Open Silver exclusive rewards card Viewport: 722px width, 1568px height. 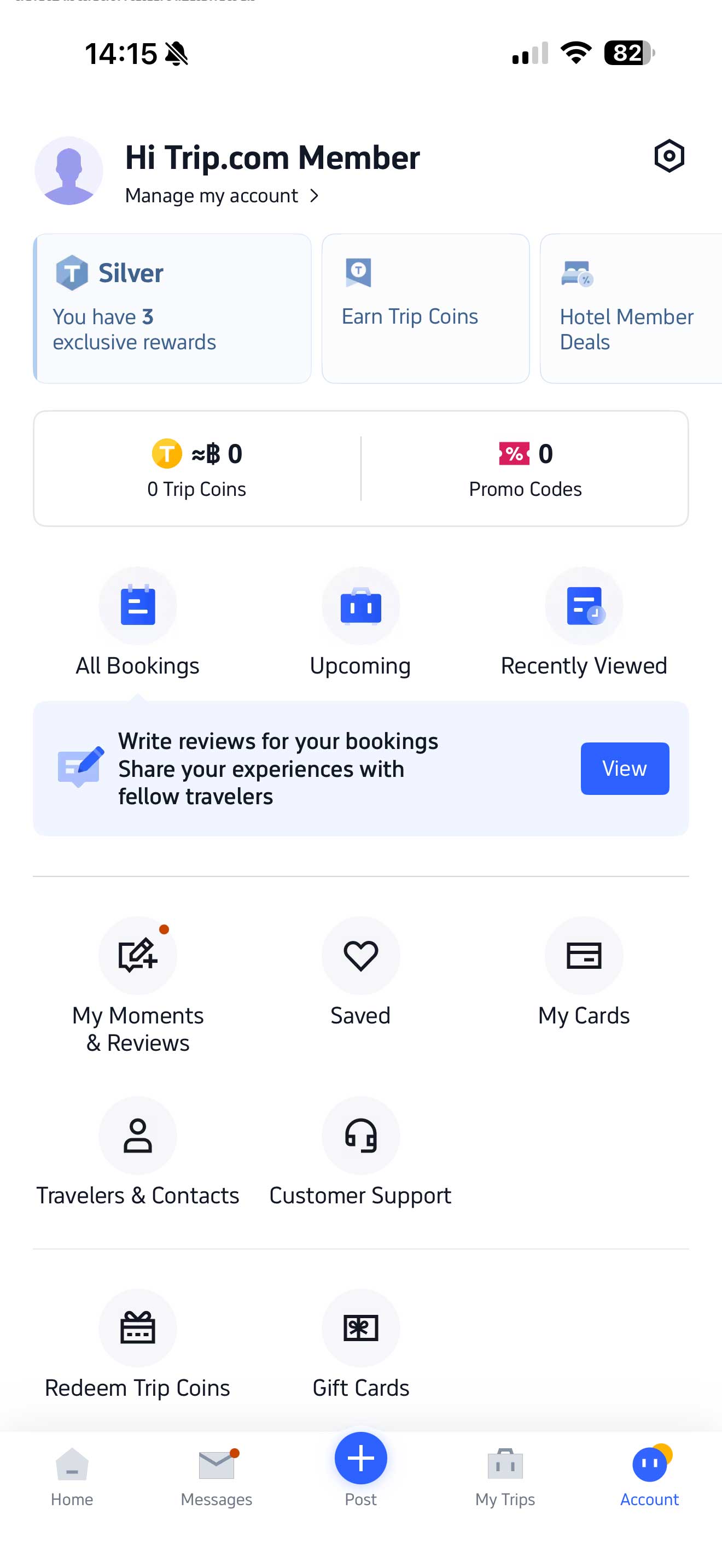[x=172, y=308]
